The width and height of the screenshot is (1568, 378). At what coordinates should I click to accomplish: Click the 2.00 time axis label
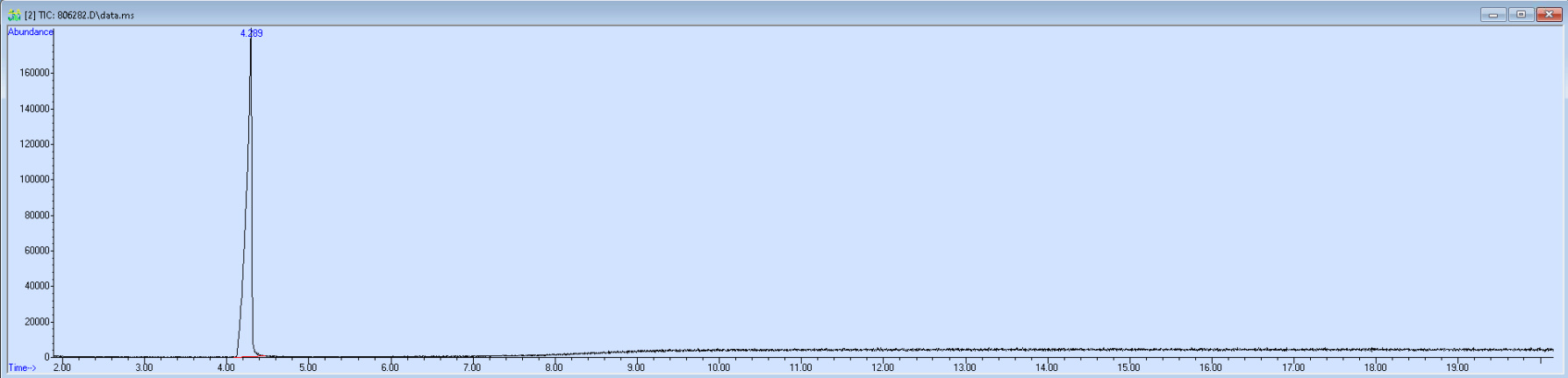click(x=62, y=367)
